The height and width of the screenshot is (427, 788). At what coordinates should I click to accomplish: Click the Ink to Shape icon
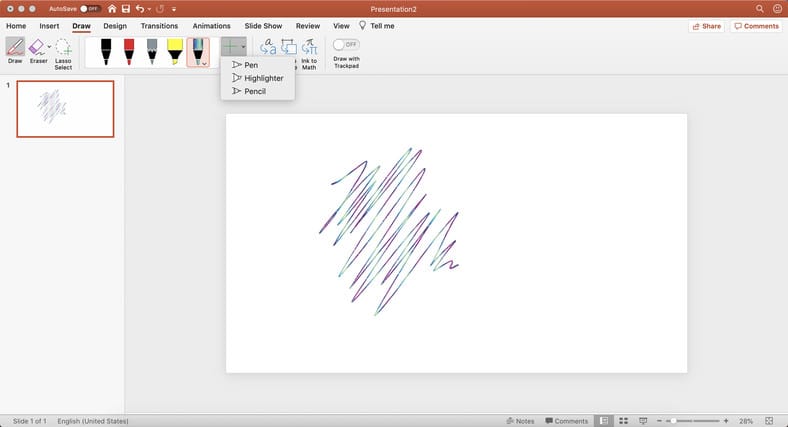(288, 47)
